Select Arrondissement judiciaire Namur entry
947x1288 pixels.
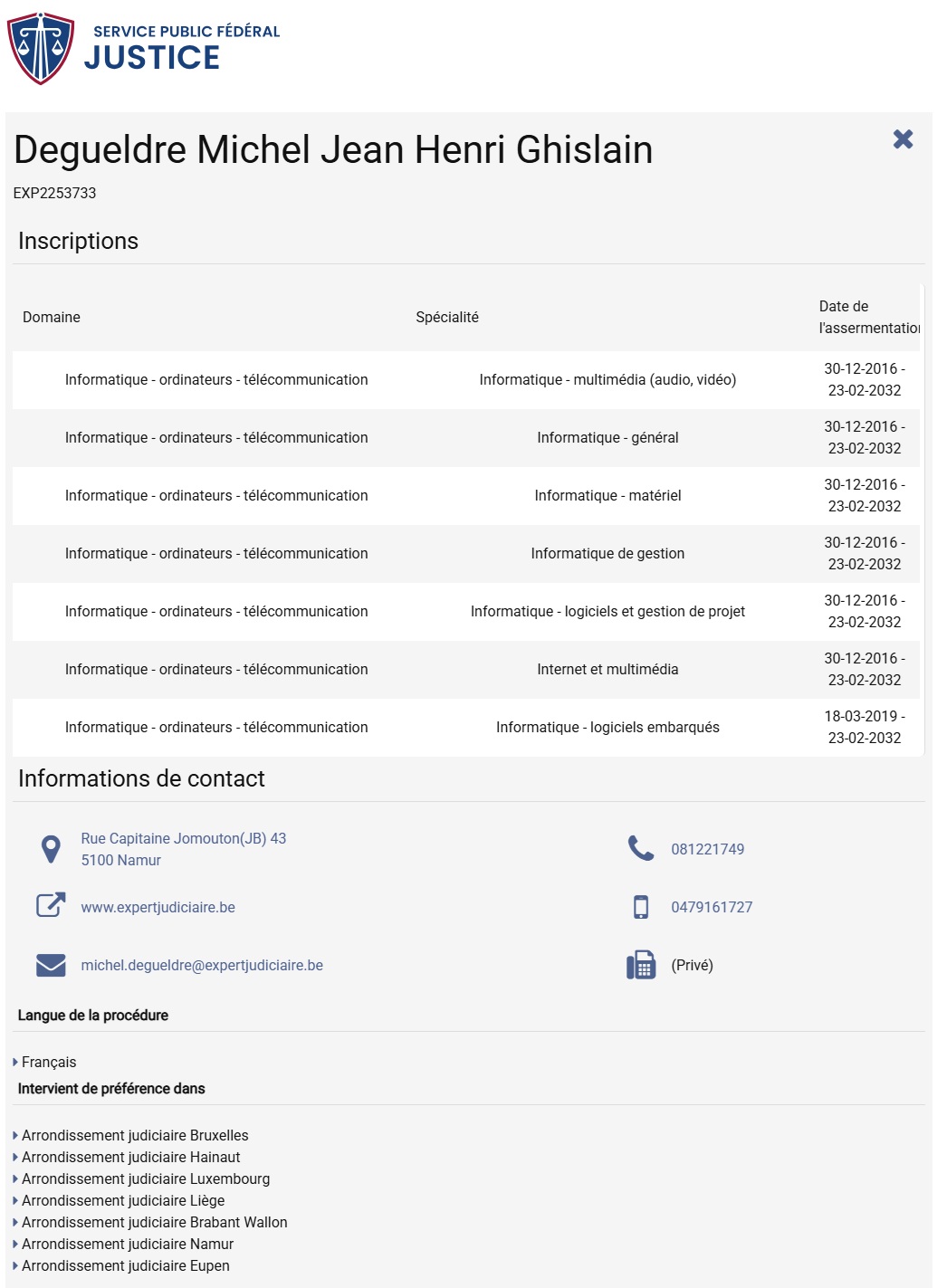point(128,1244)
